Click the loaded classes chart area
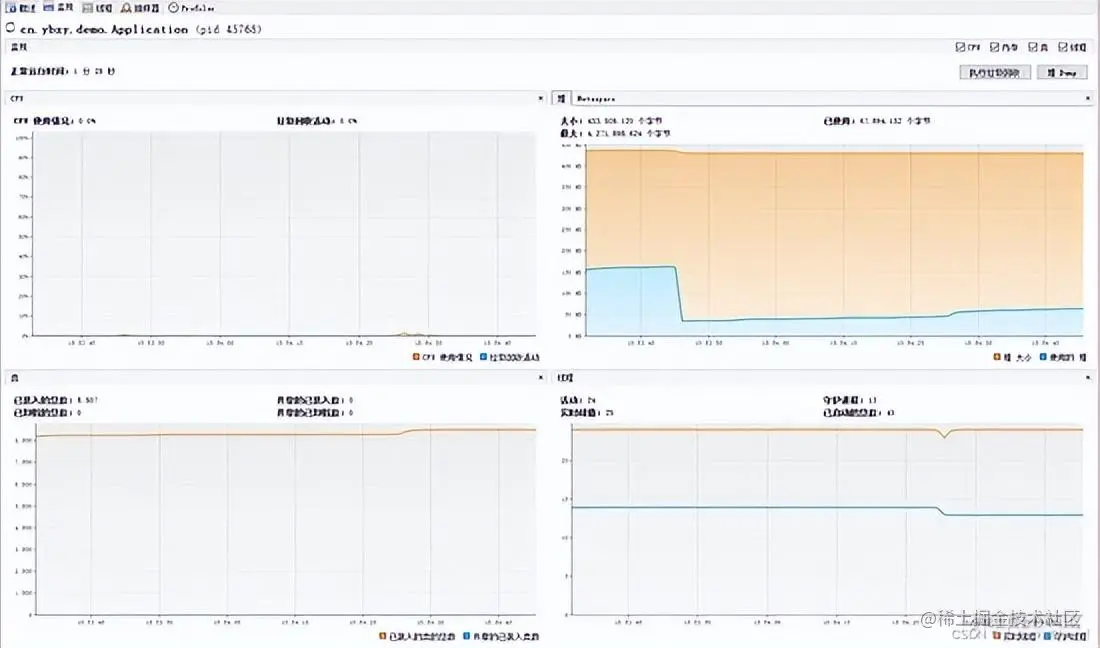Image resolution: width=1100 pixels, height=648 pixels. click(x=286, y=519)
